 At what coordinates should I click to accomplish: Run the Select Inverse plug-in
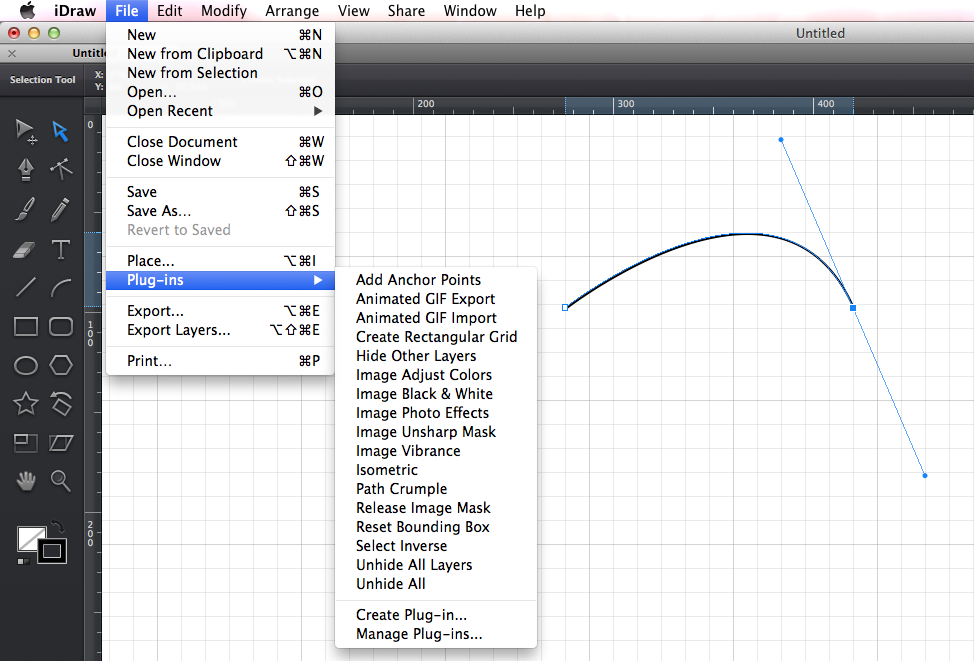[x=435, y=546]
